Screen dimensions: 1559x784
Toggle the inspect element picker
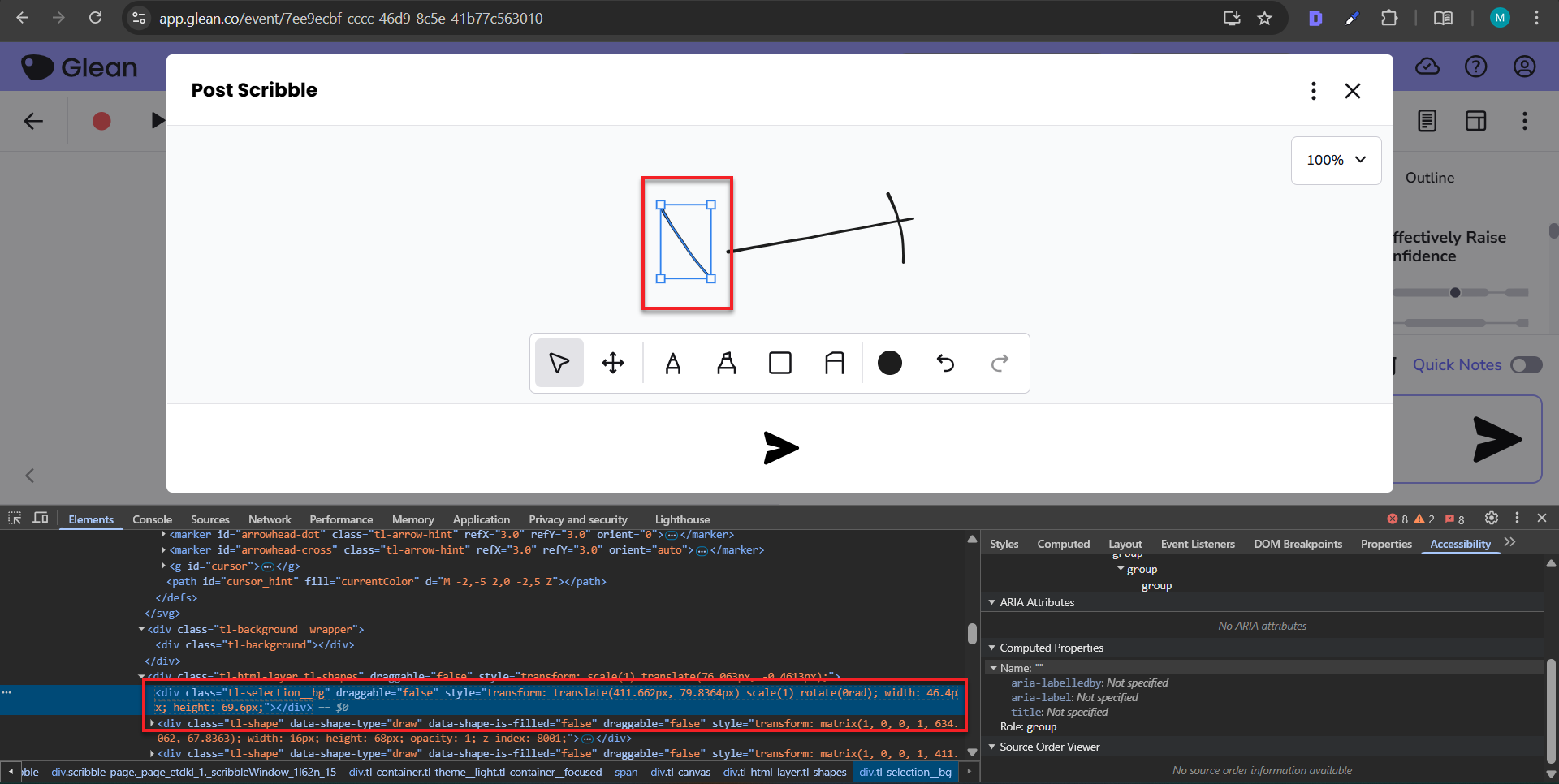point(15,518)
